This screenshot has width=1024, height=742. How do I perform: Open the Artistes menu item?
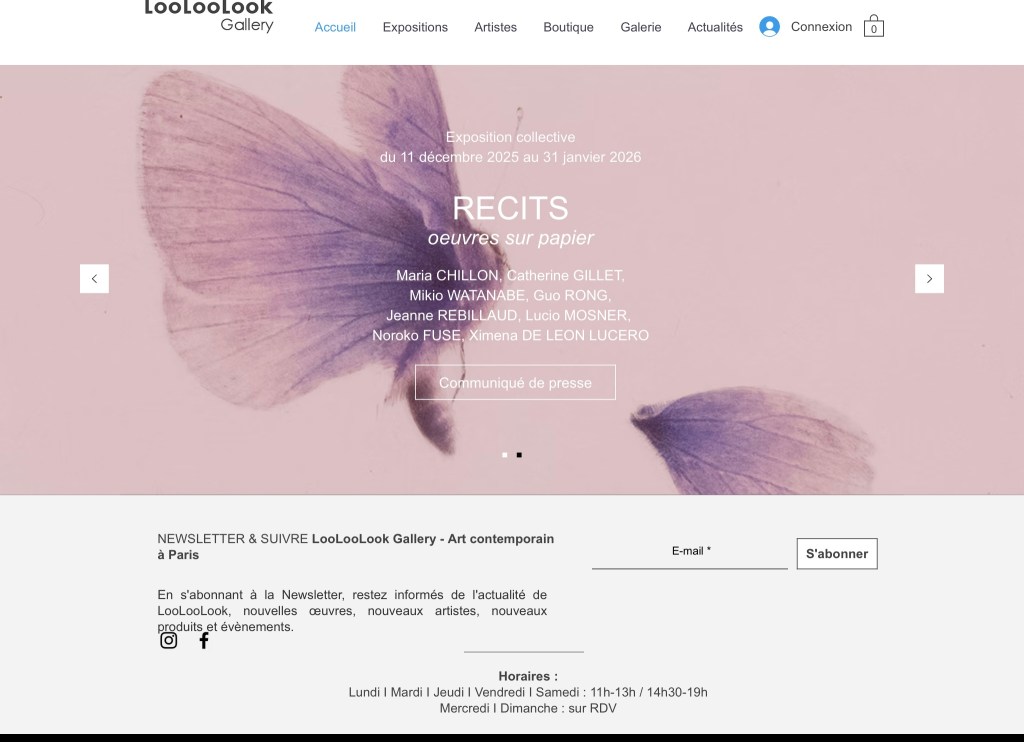496,27
